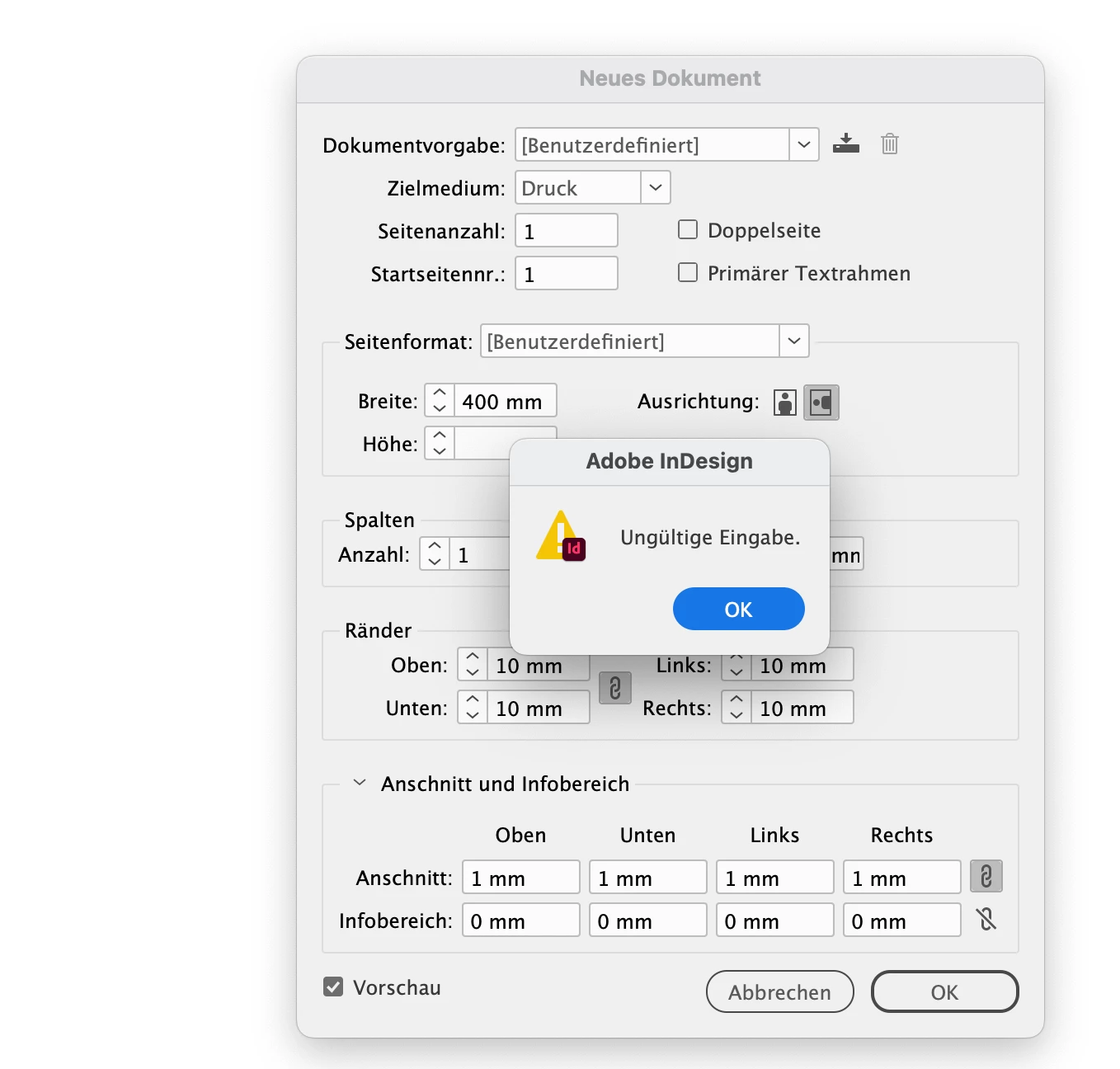
Task: Click OK in Neues Dokument dialog
Action: click(x=944, y=991)
